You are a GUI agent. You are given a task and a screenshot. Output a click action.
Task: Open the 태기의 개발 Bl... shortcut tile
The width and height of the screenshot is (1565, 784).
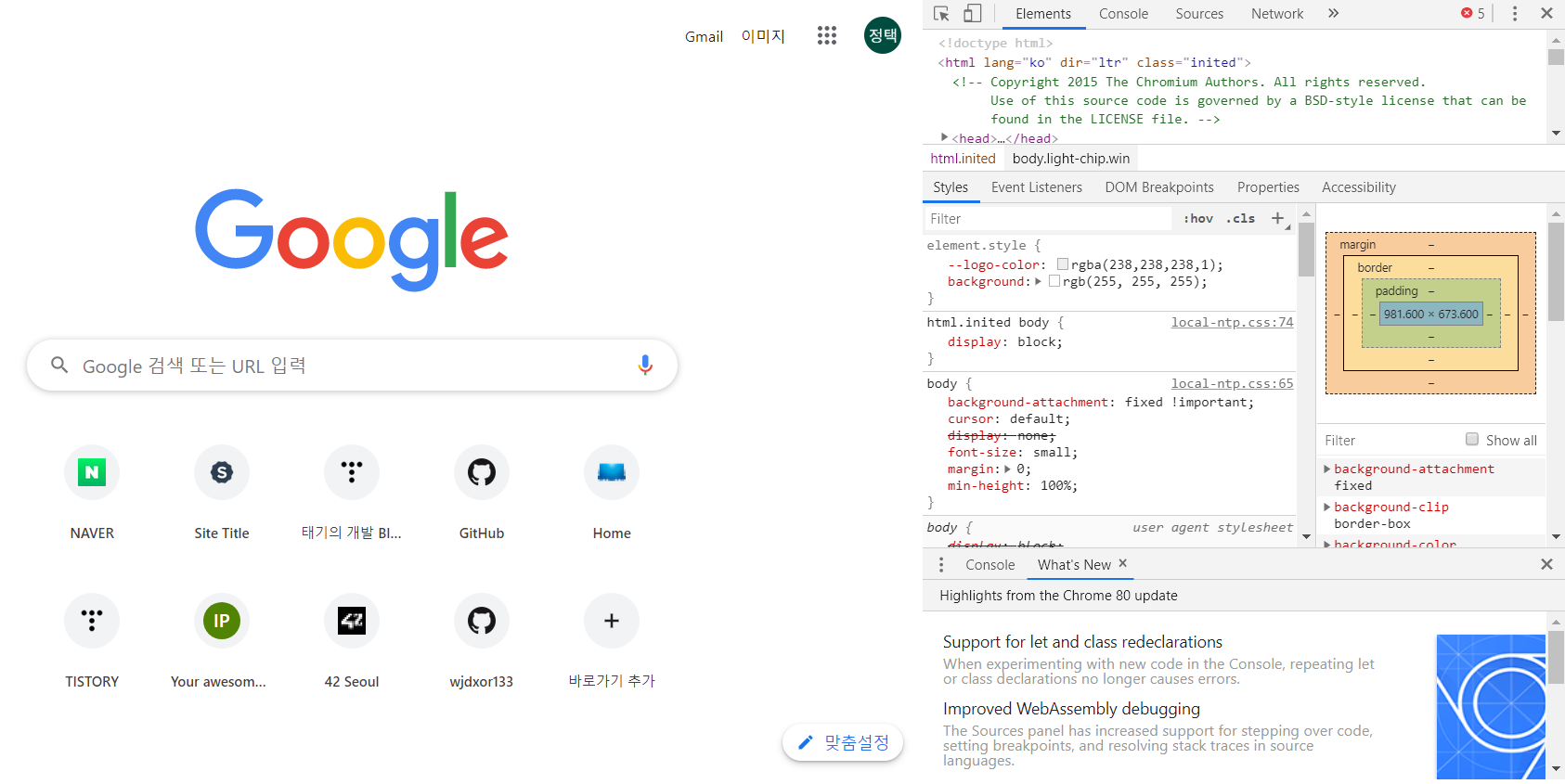pyautogui.click(x=352, y=472)
